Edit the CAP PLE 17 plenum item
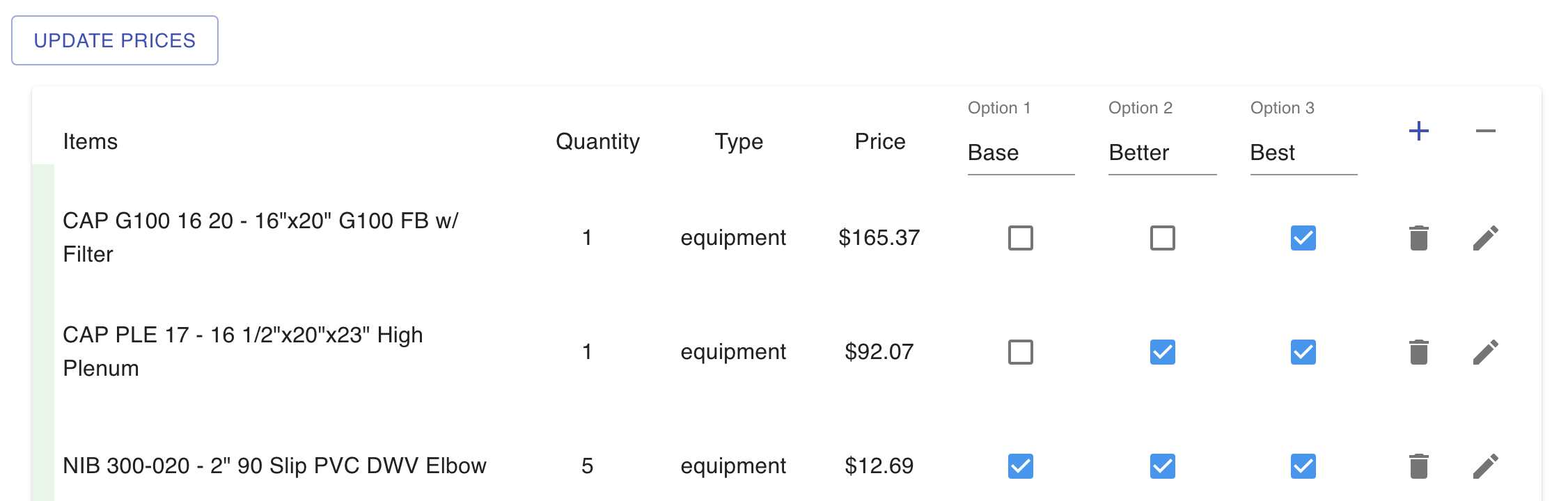Viewport: 1568px width, 501px height. [1485, 352]
